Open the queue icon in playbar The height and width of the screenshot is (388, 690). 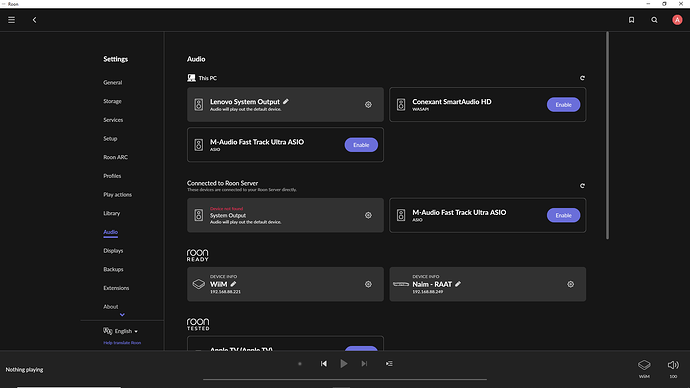389,364
